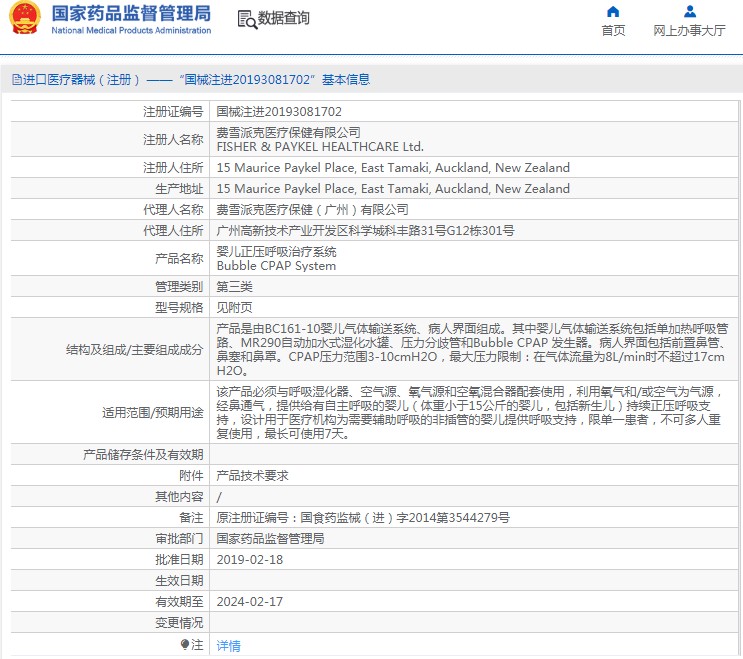Image resolution: width=743 pixels, height=659 pixels.
Task: Click 国家药品监督管理局 site title
Action: [x=131, y=14]
